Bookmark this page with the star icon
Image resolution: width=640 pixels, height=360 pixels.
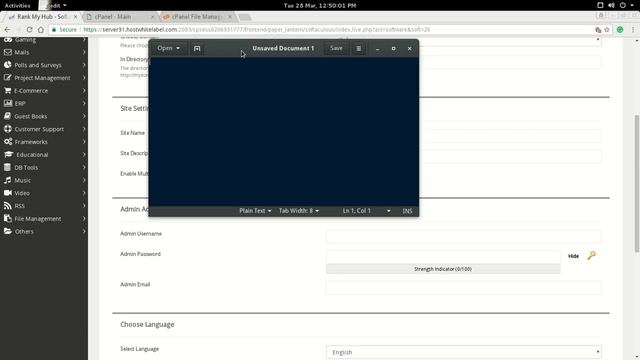(x=607, y=29)
